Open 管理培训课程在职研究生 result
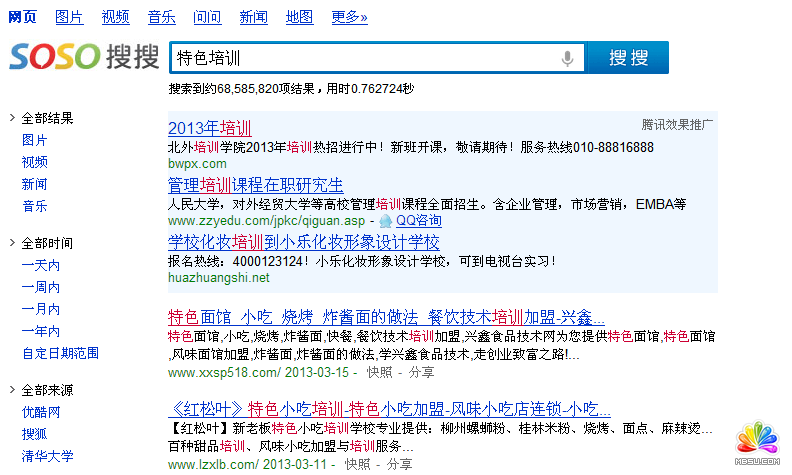The width and height of the screenshot is (792, 475). tap(255, 185)
